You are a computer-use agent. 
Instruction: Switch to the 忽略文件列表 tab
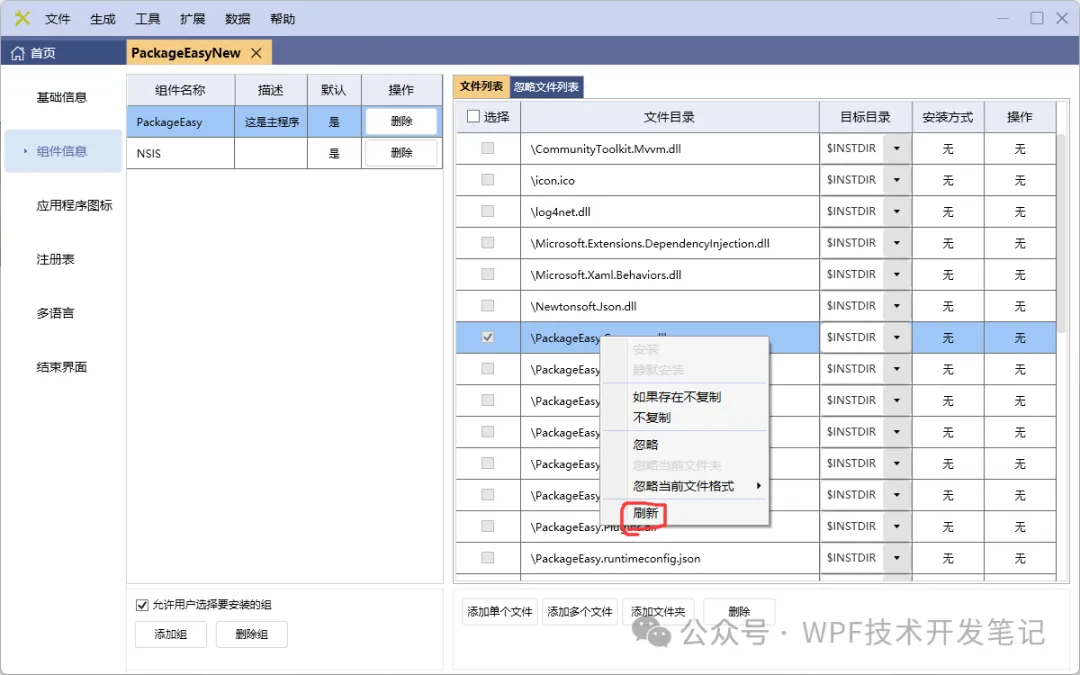pyautogui.click(x=546, y=87)
